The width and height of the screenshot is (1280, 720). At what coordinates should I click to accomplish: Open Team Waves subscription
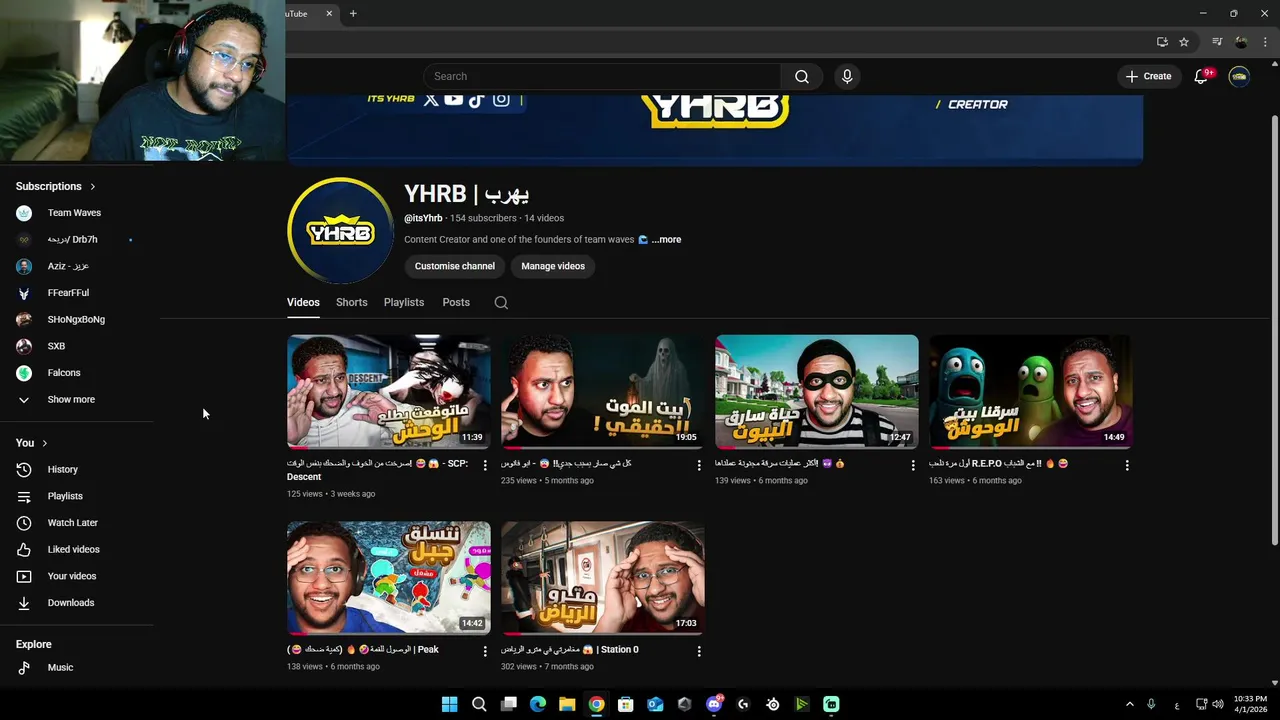click(77, 213)
